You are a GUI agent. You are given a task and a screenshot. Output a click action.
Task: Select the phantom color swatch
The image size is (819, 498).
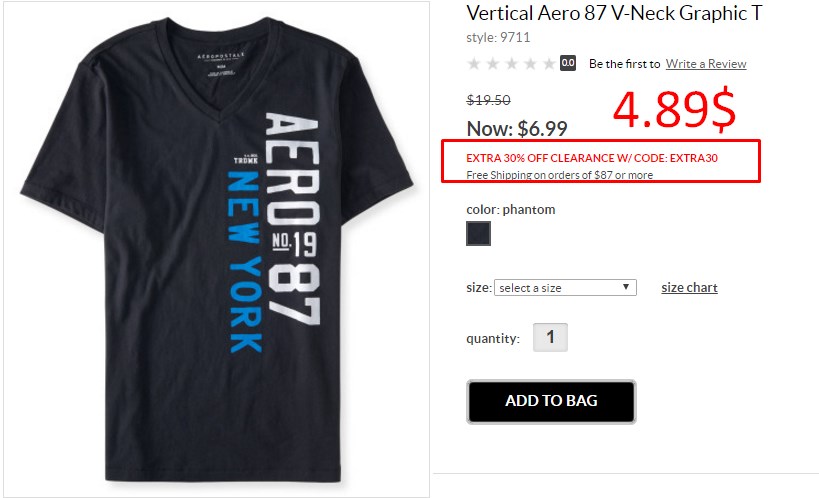click(478, 233)
